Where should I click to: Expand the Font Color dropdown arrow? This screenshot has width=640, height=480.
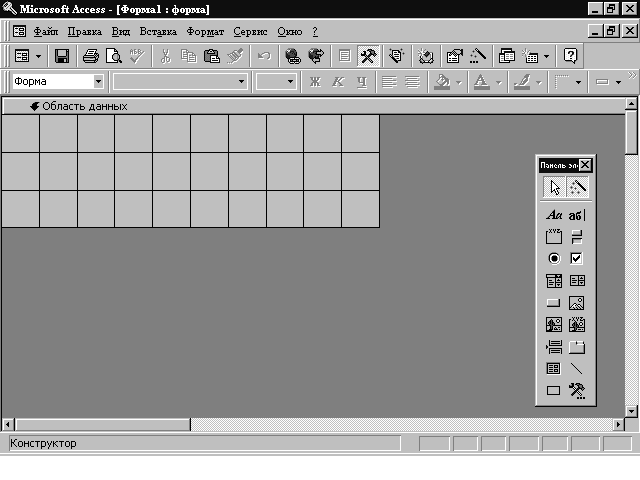pos(498,82)
